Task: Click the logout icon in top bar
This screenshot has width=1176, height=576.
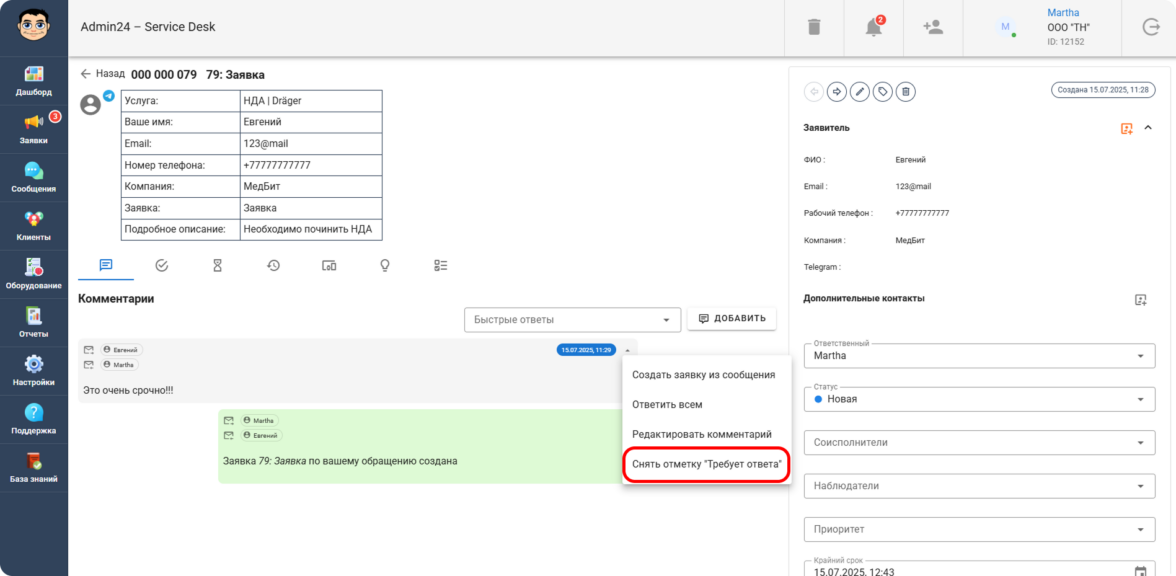Action: [x=1150, y=27]
